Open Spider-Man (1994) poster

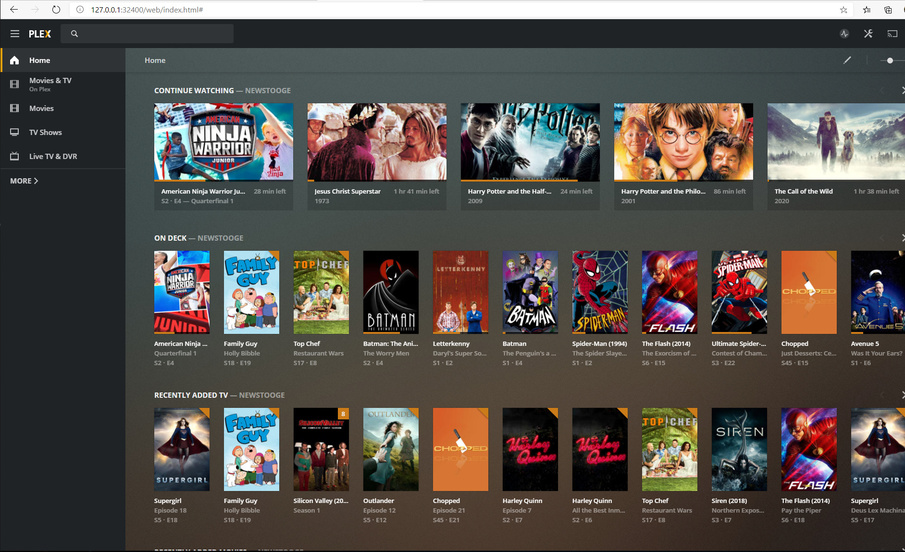click(600, 292)
